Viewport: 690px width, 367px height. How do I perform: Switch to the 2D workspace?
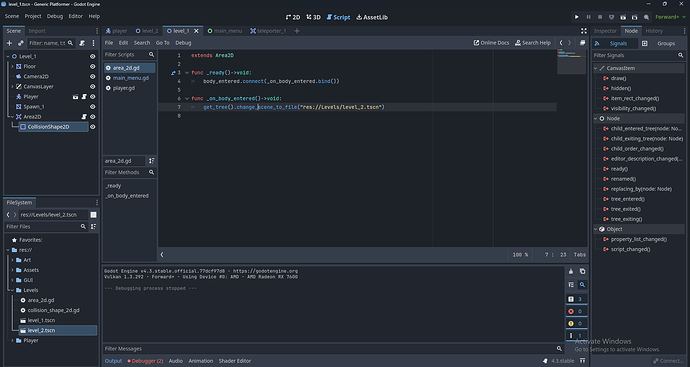coord(293,17)
